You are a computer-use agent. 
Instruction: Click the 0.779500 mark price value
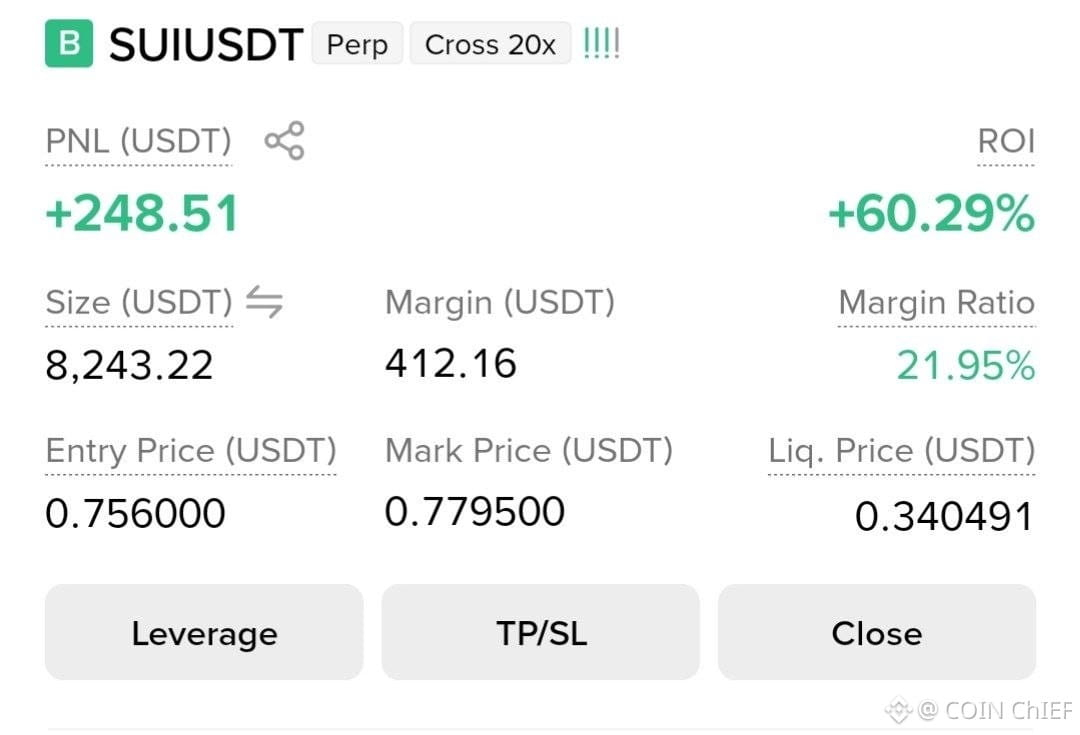[475, 511]
